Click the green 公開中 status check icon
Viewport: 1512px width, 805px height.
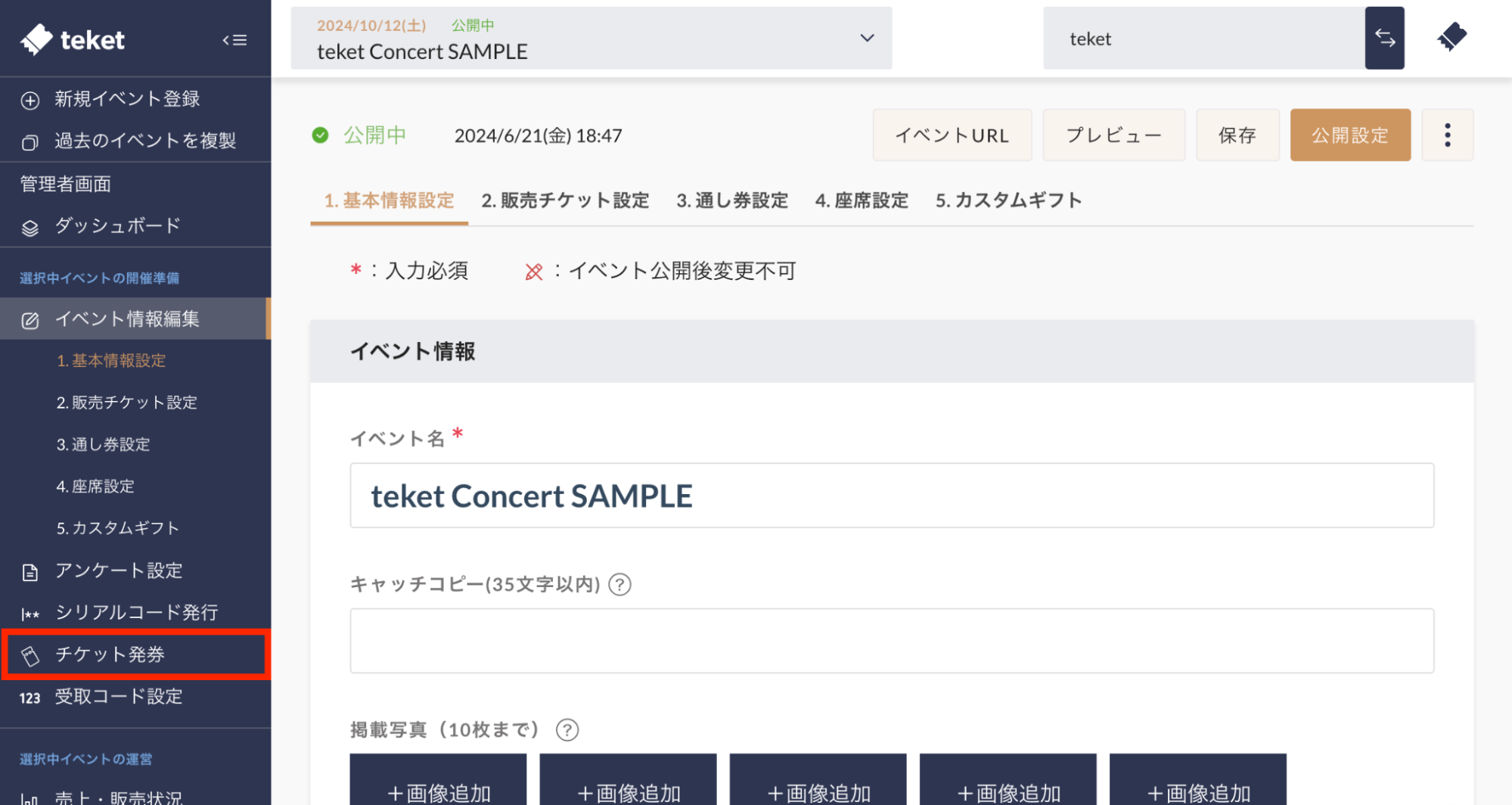coord(321,135)
